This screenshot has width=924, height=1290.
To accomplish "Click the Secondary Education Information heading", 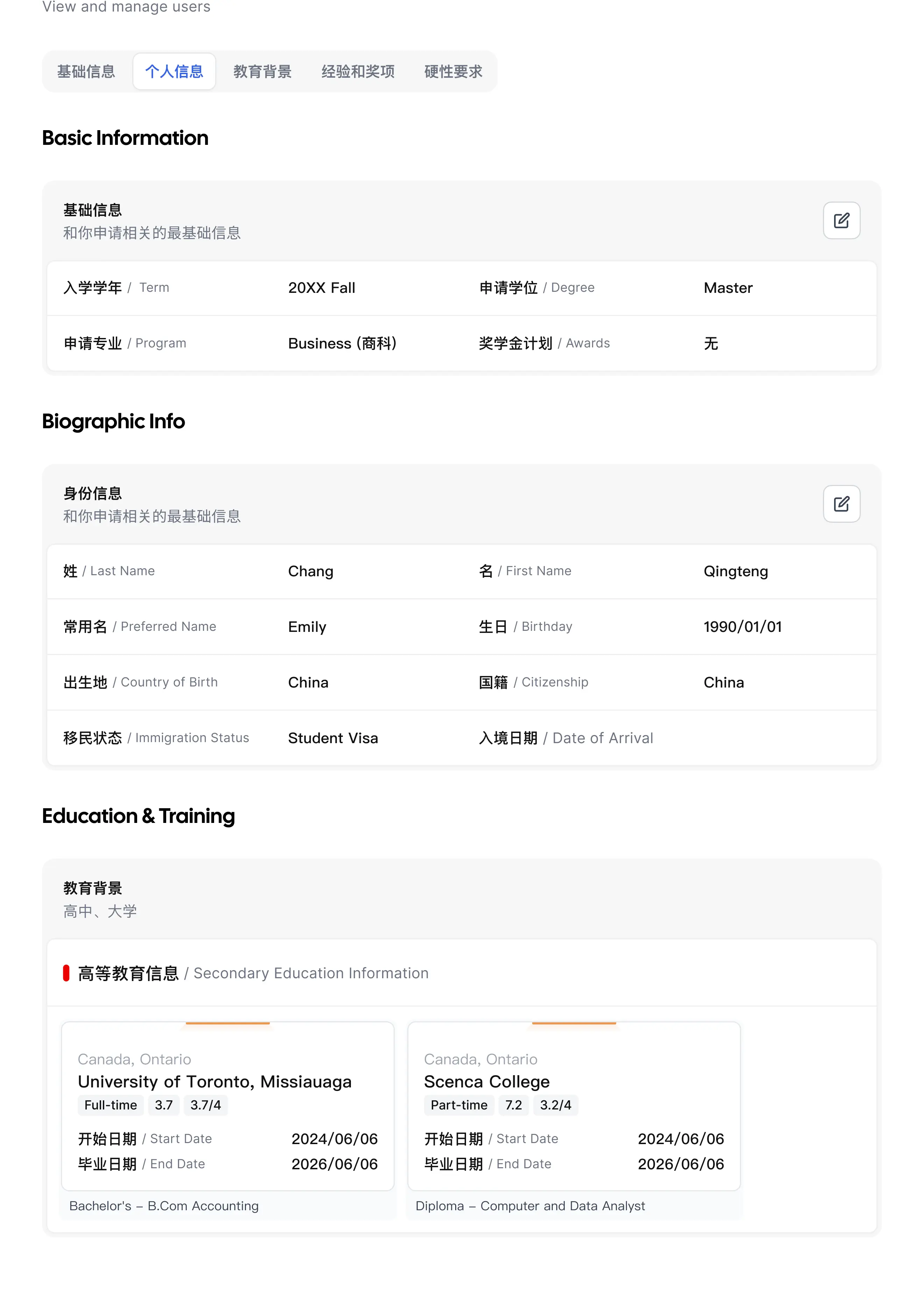I will (253, 973).
